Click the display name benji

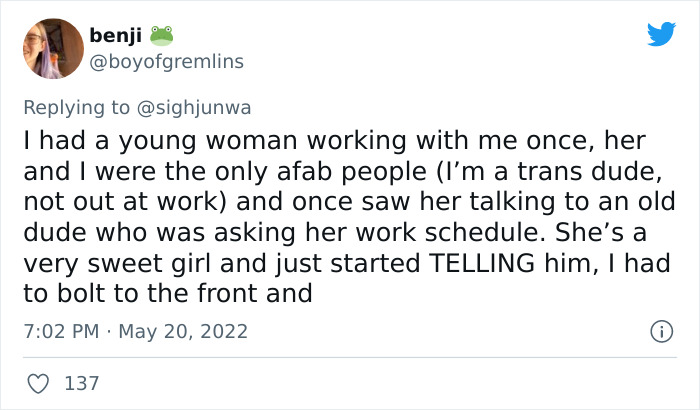point(115,36)
